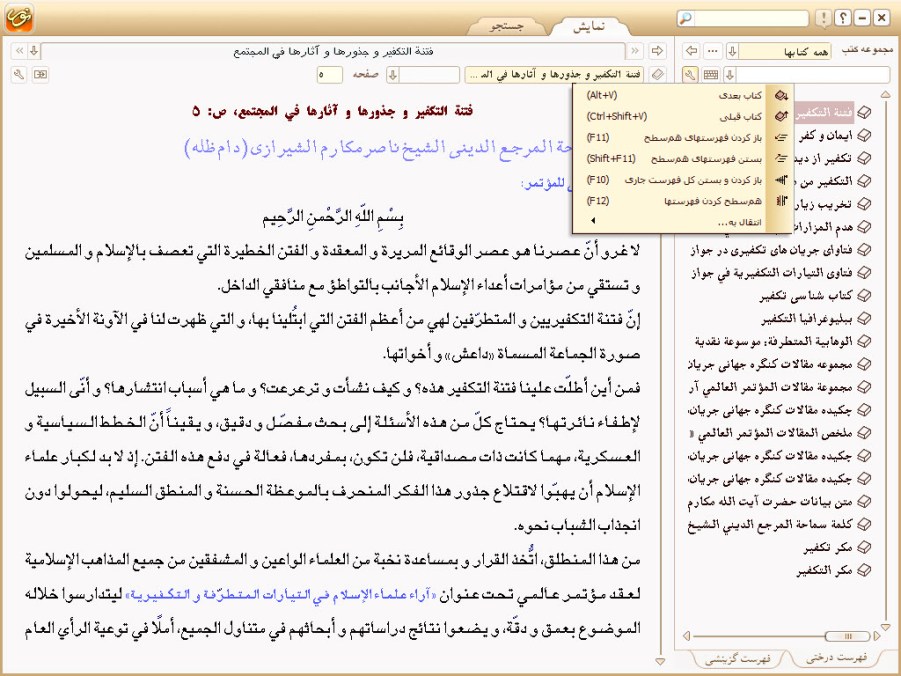Open the wrench tools button in the tree toolbar
The width and height of the screenshot is (901, 676).
[x=690, y=74]
